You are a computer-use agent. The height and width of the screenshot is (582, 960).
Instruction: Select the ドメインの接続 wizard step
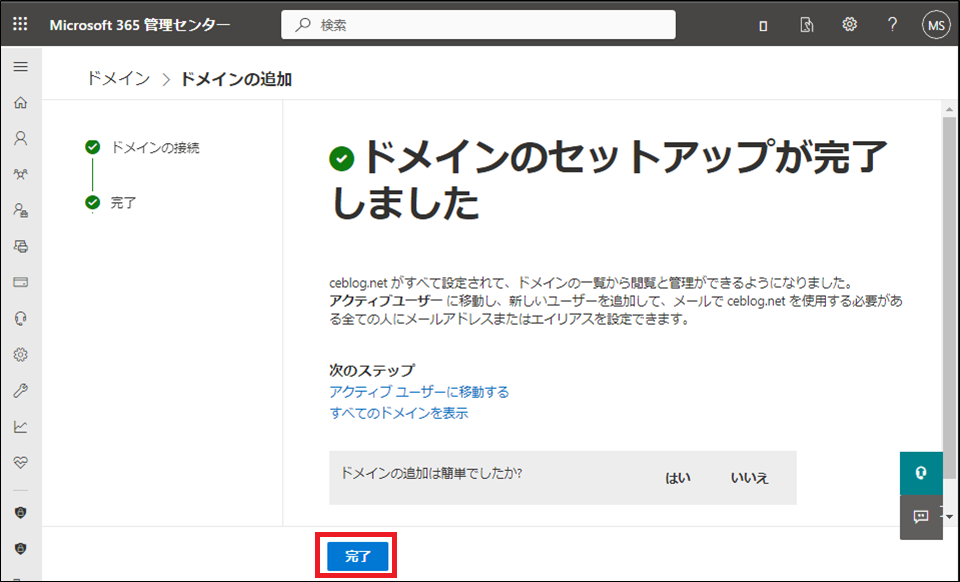155,147
